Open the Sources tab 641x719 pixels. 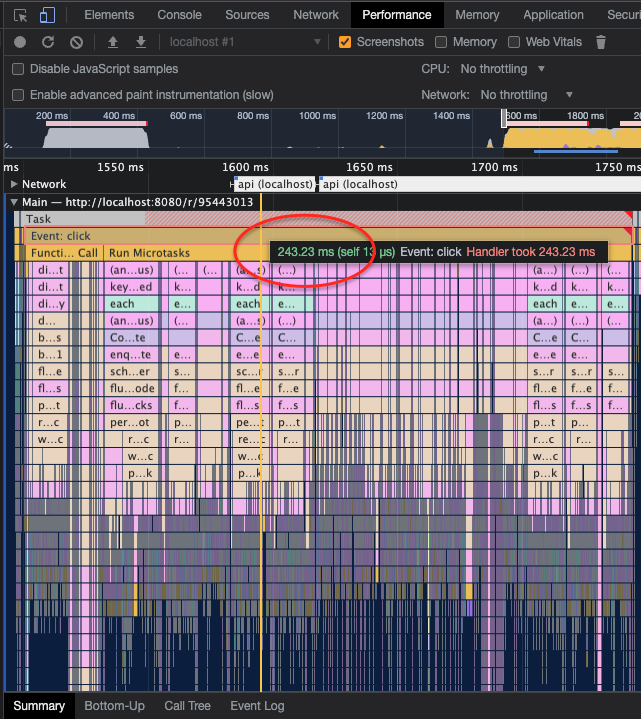(x=247, y=15)
